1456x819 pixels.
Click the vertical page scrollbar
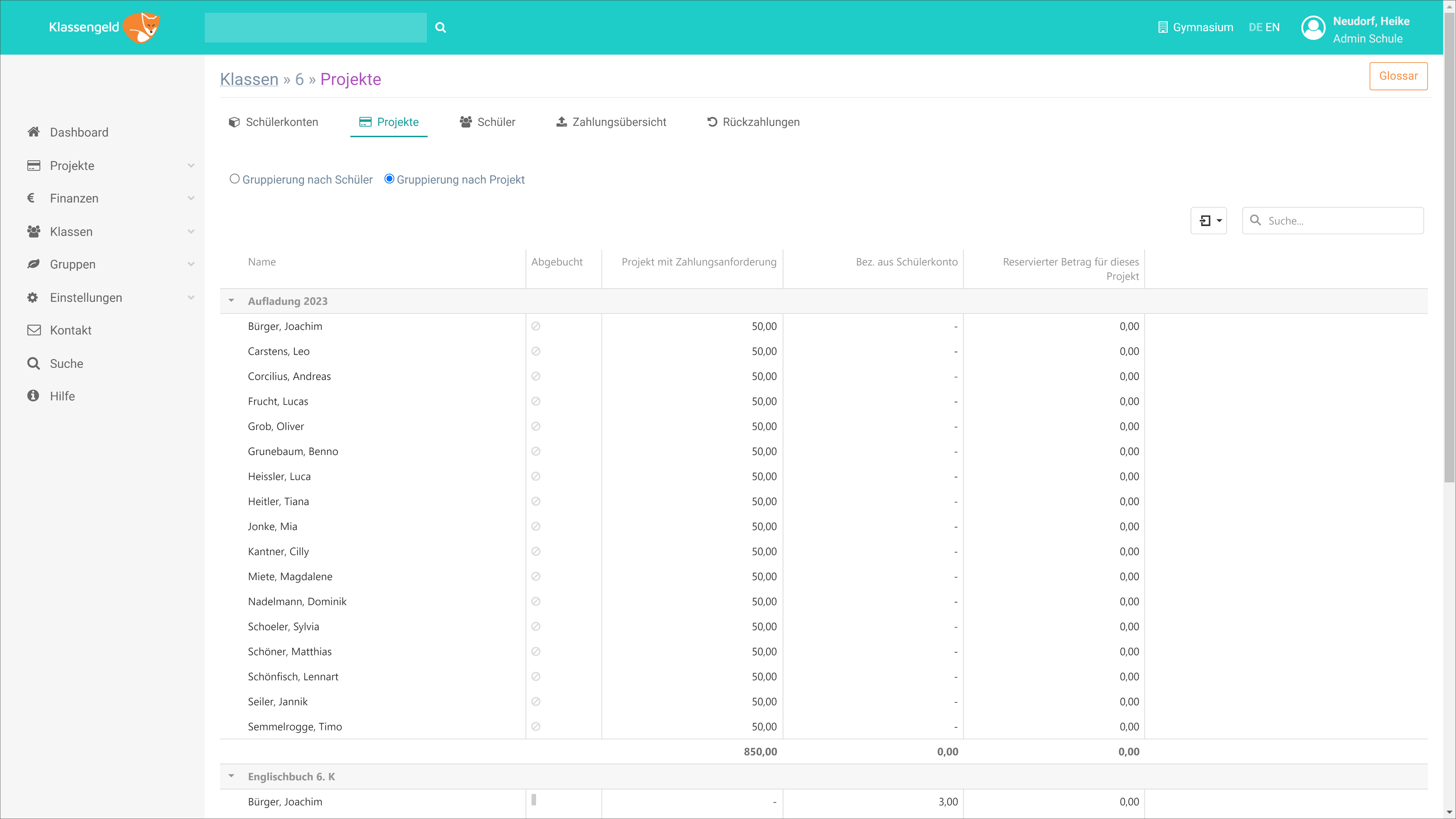point(1449,247)
